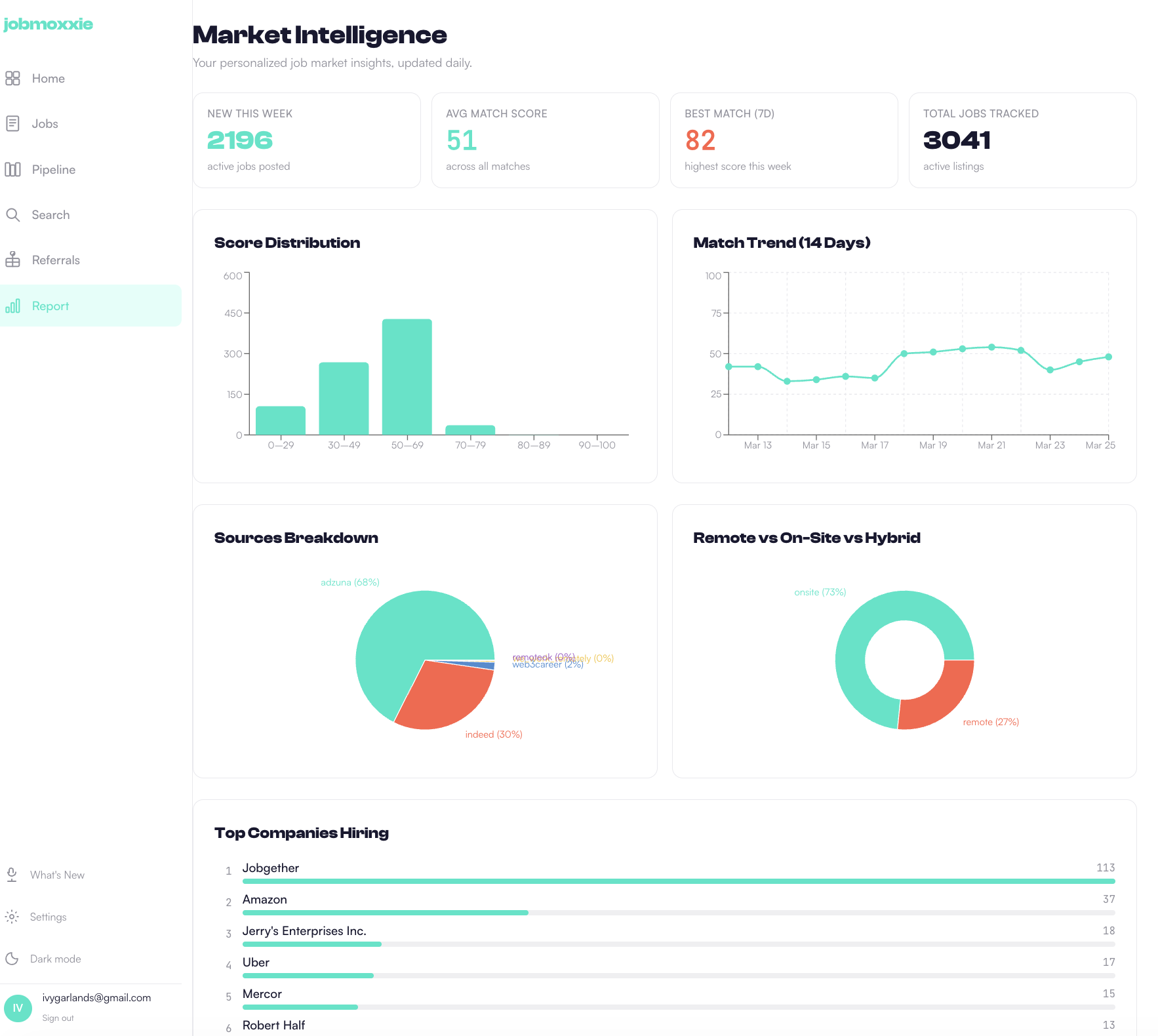Click the jobmoxxie logo
1158x1036 pixels.
click(48, 24)
